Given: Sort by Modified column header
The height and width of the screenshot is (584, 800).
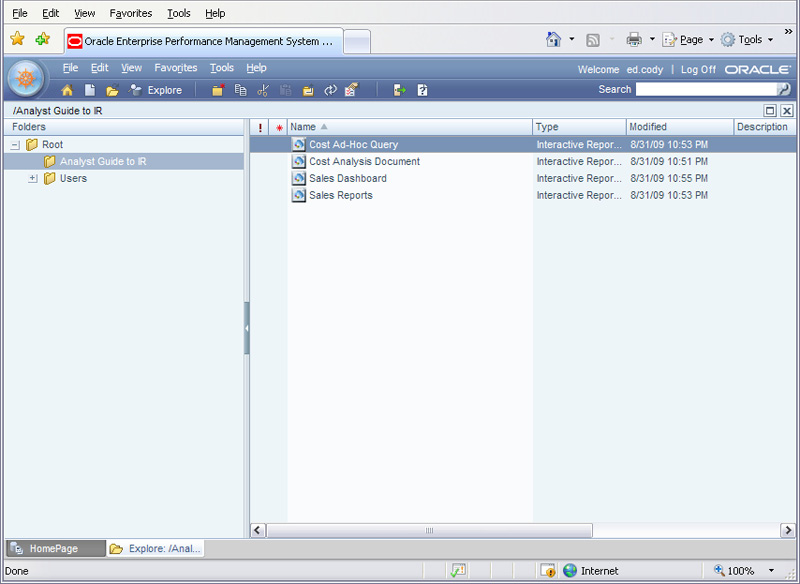Looking at the screenshot, I should pyautogui.click(x=680, y=127).
